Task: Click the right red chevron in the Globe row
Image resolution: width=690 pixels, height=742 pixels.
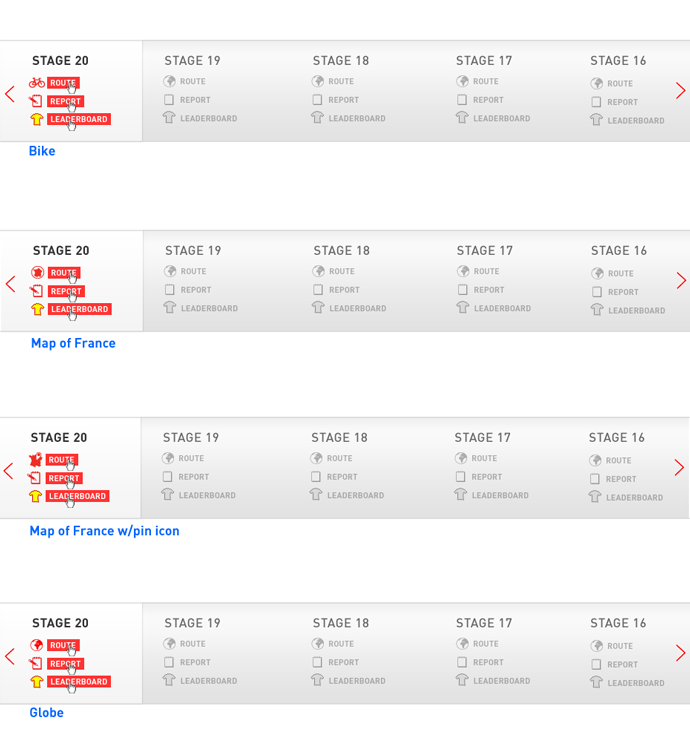Action: tap(681, 653)
